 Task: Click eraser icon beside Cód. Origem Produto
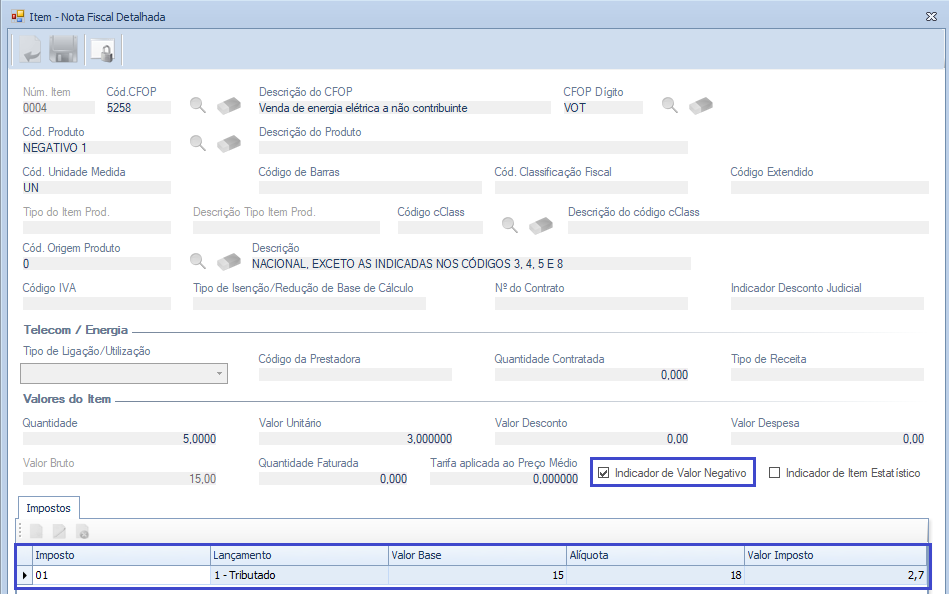tap(229, 261)
